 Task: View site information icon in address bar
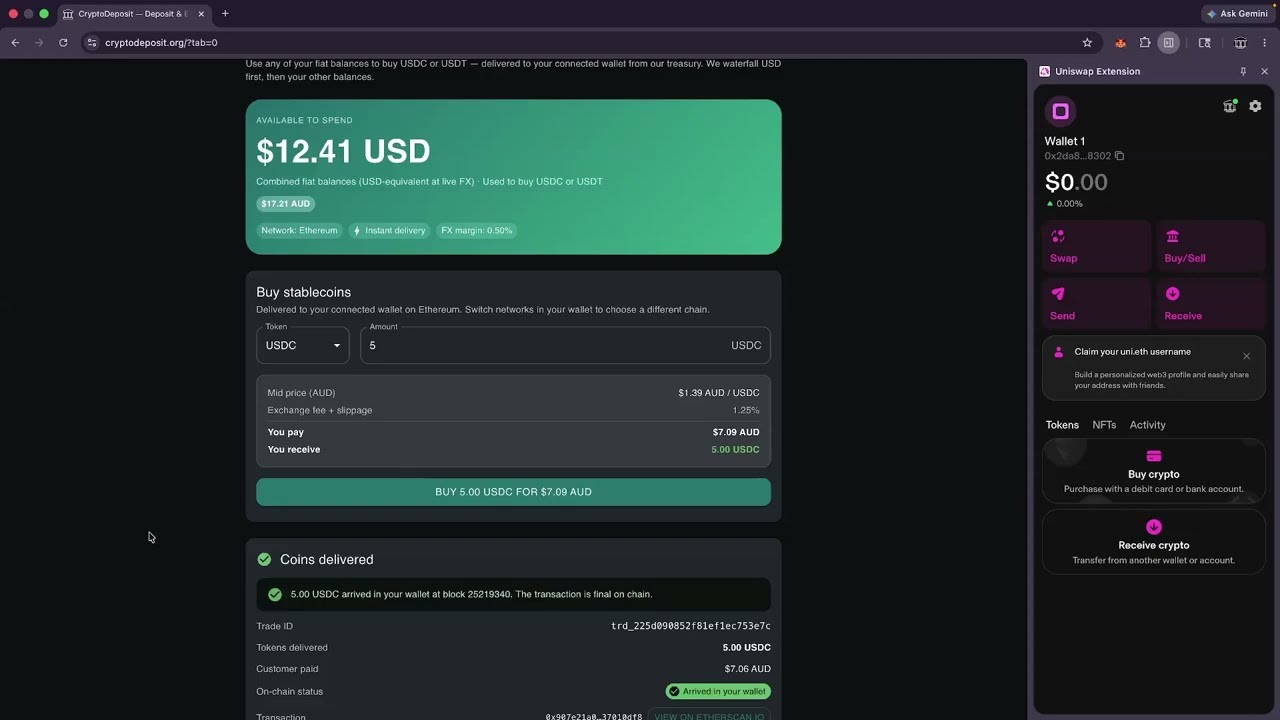click(92, 43)
